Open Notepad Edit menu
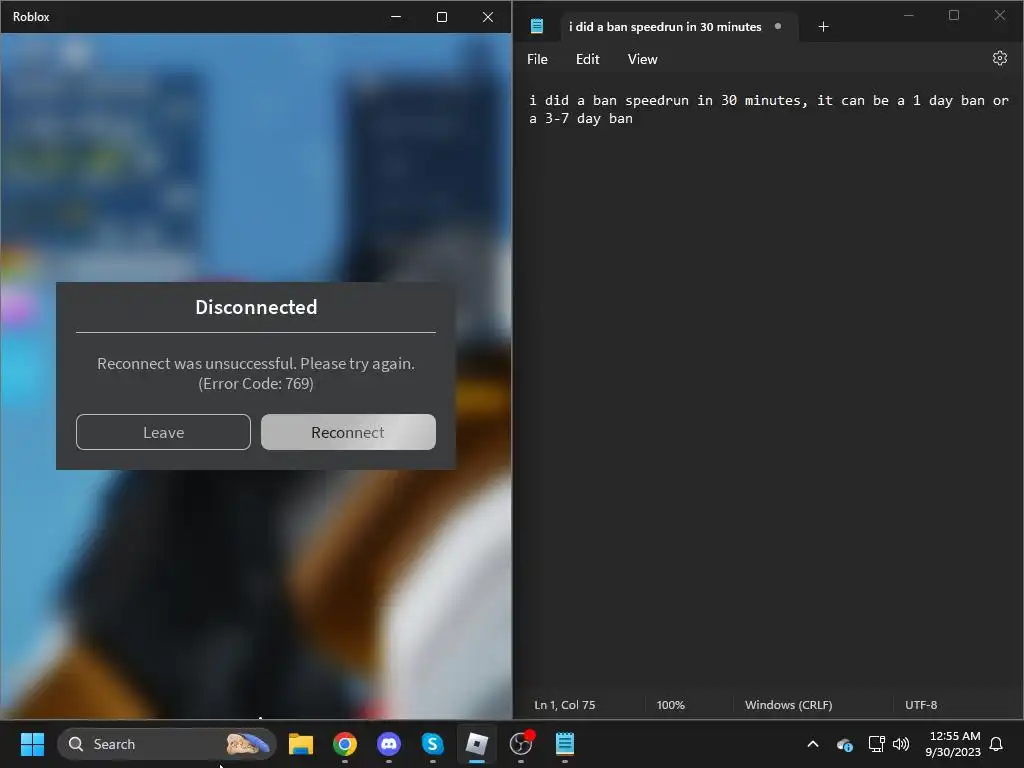Viewport: 1024px width, 768px height. 588,59
